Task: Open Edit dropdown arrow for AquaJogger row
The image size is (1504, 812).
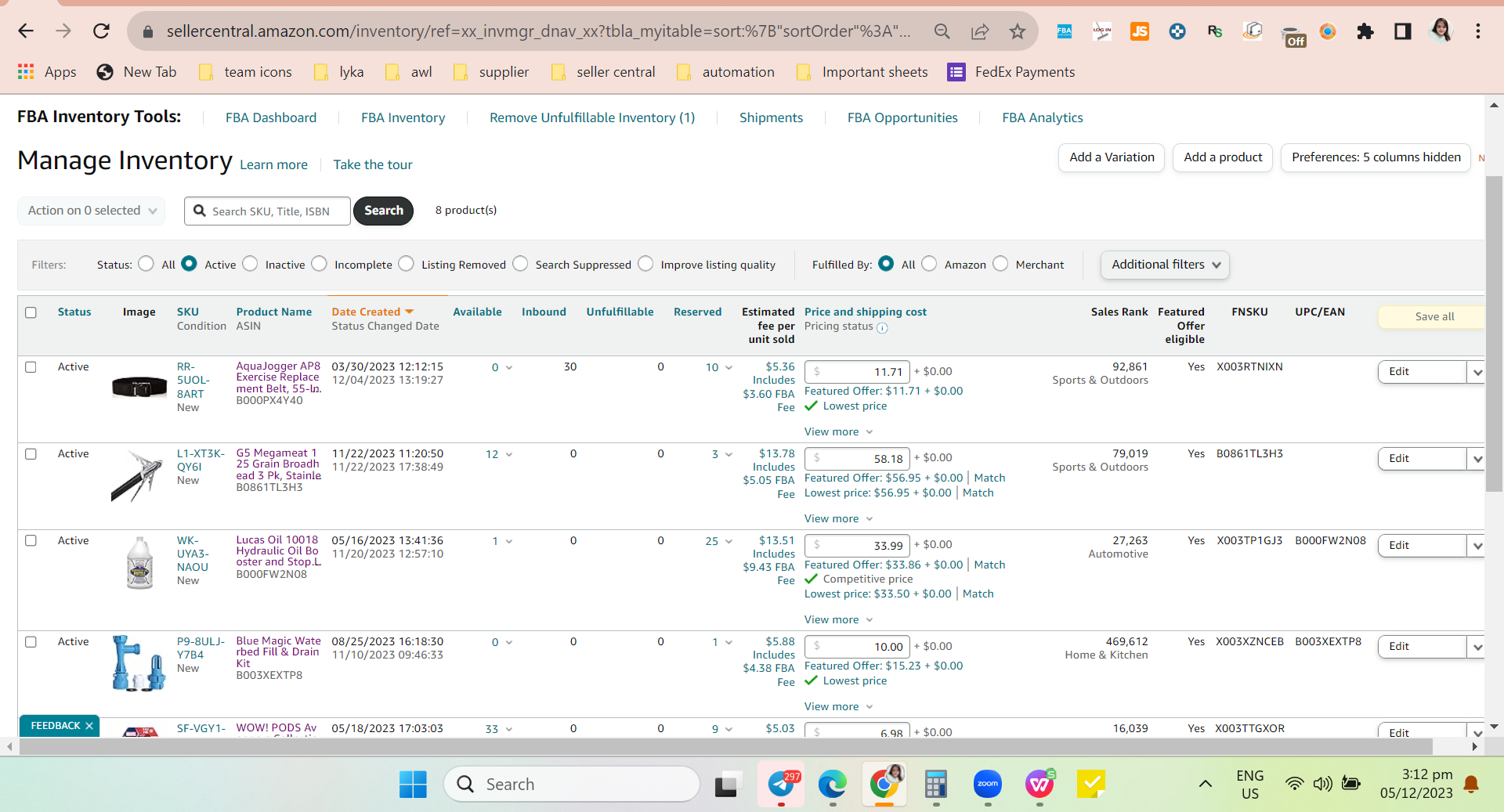Action: [x=1477, y=372]
